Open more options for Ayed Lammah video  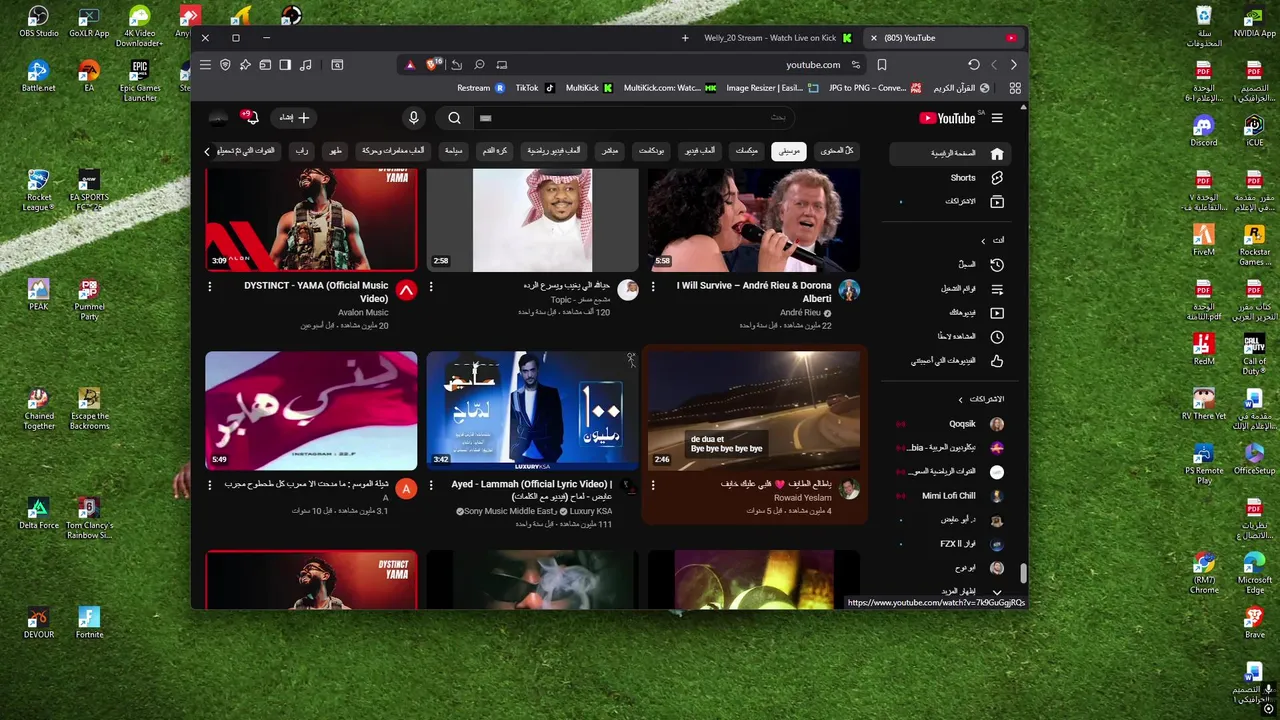[x=431, y=485]
